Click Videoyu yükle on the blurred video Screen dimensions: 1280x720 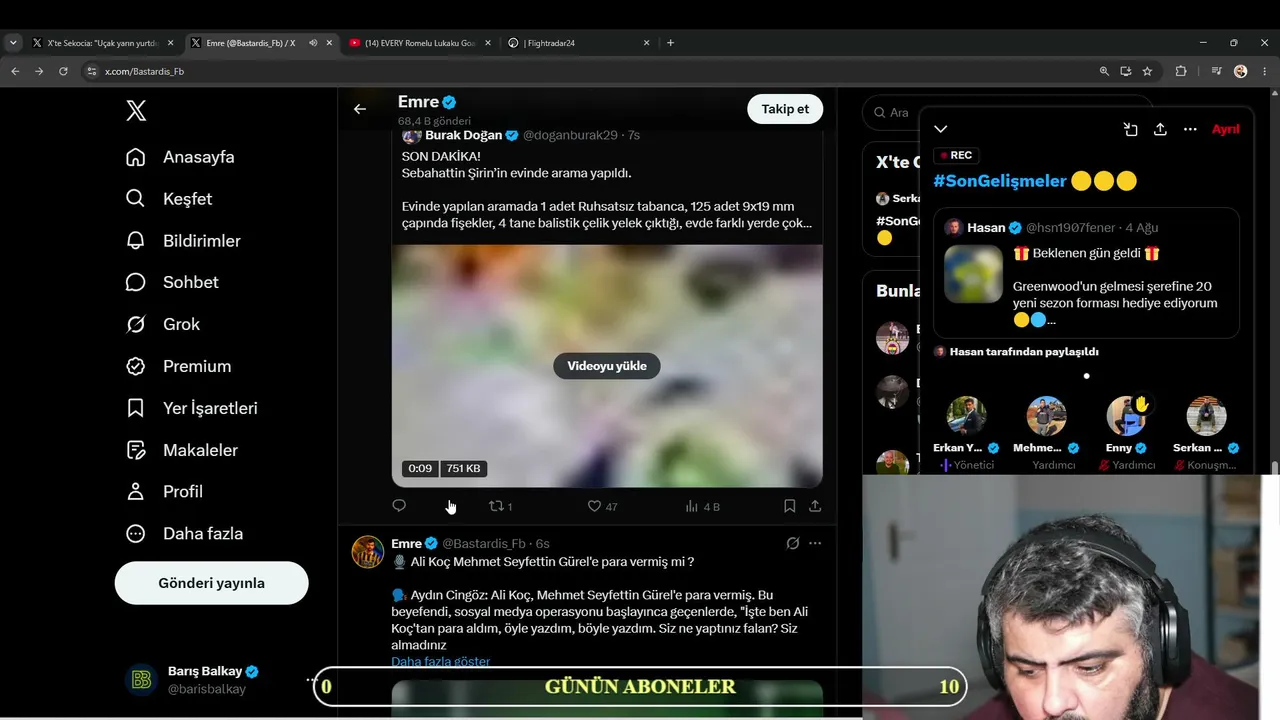click(x=607, y=366)
